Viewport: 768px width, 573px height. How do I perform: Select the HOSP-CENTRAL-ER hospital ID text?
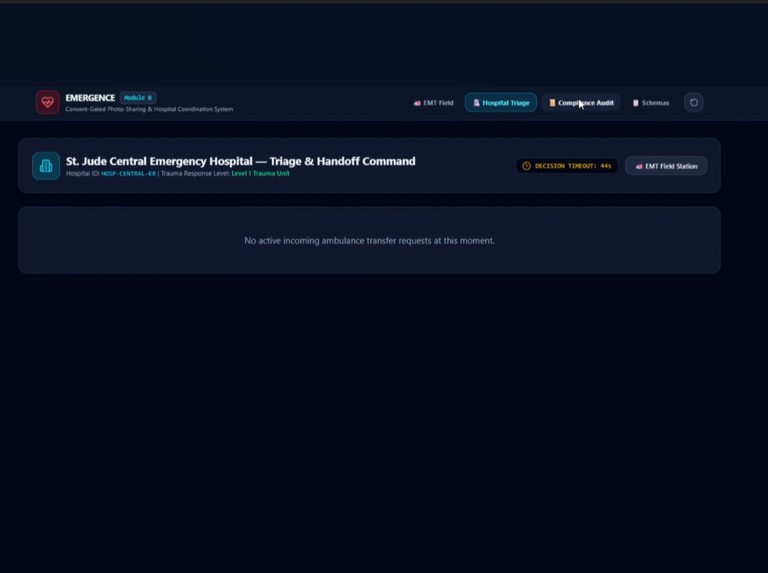[128, 173]
